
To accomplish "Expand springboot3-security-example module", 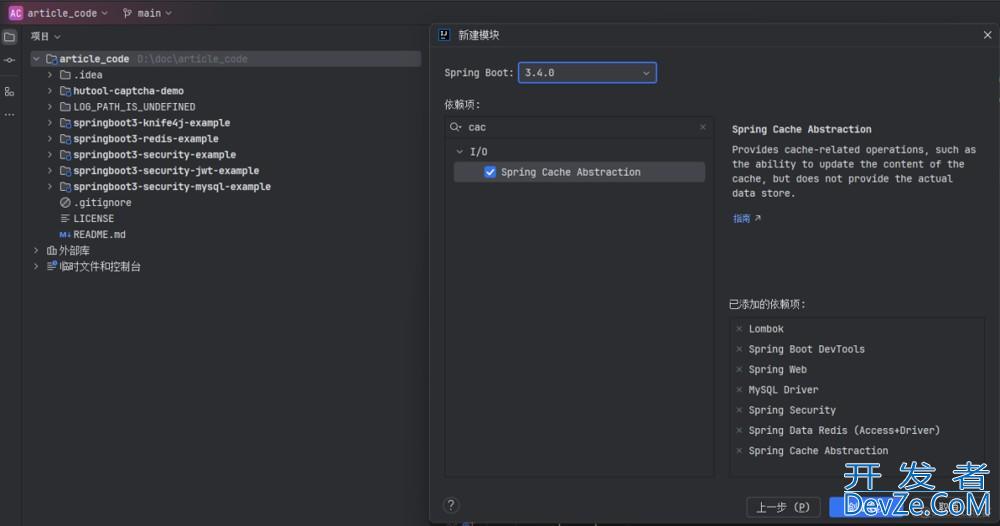I will [x=50, y=154].
